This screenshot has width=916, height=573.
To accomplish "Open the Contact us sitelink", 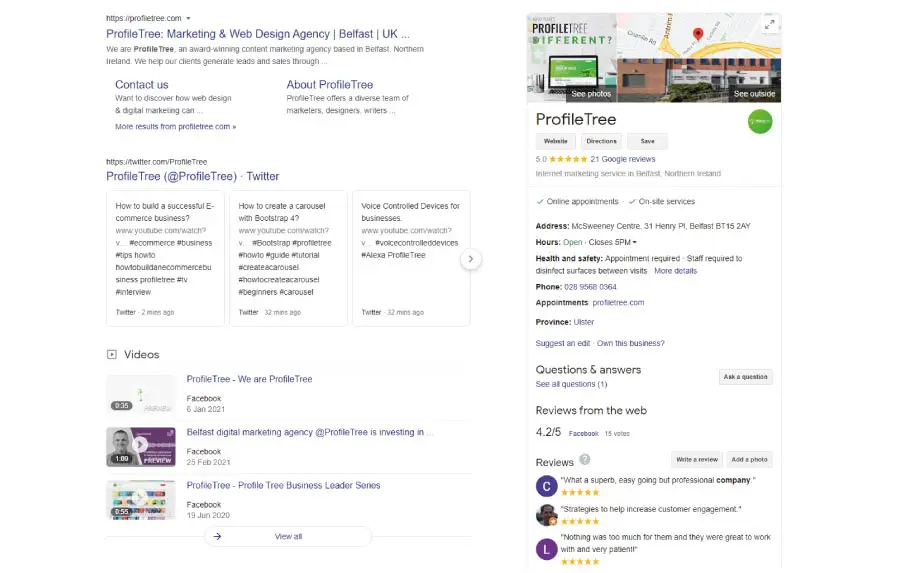I will [x=141, y=85].
